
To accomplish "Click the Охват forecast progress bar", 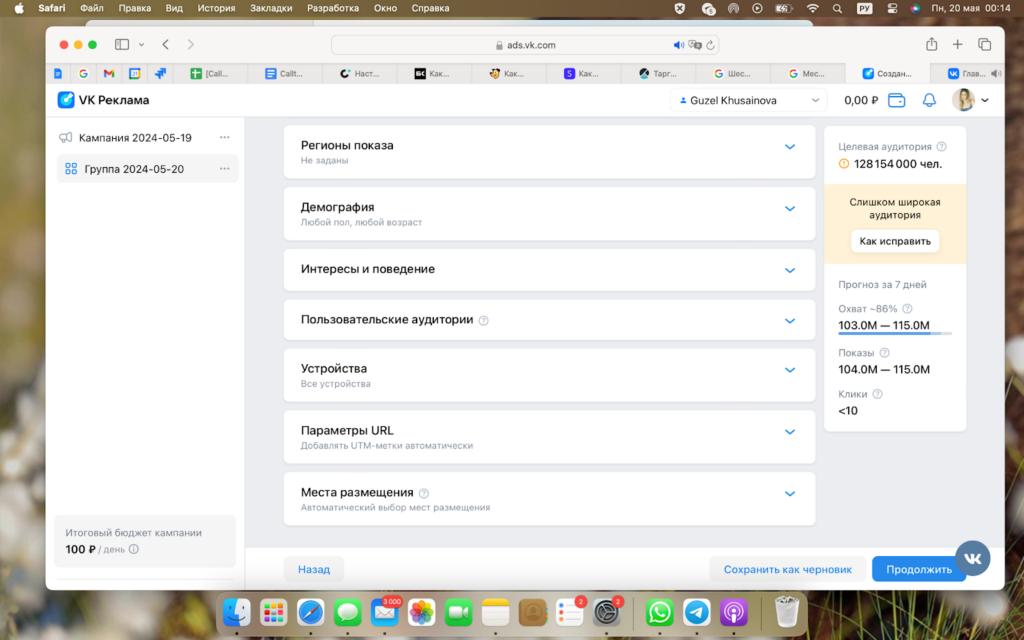I will (894, 334).
